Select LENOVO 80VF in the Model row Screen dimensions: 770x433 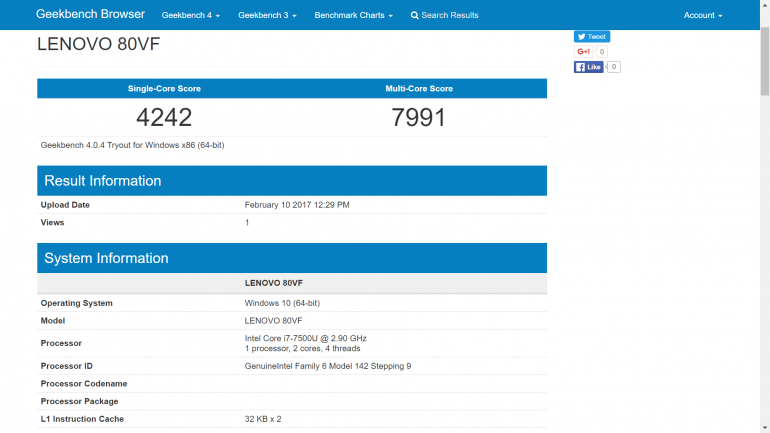coord(273,321)
